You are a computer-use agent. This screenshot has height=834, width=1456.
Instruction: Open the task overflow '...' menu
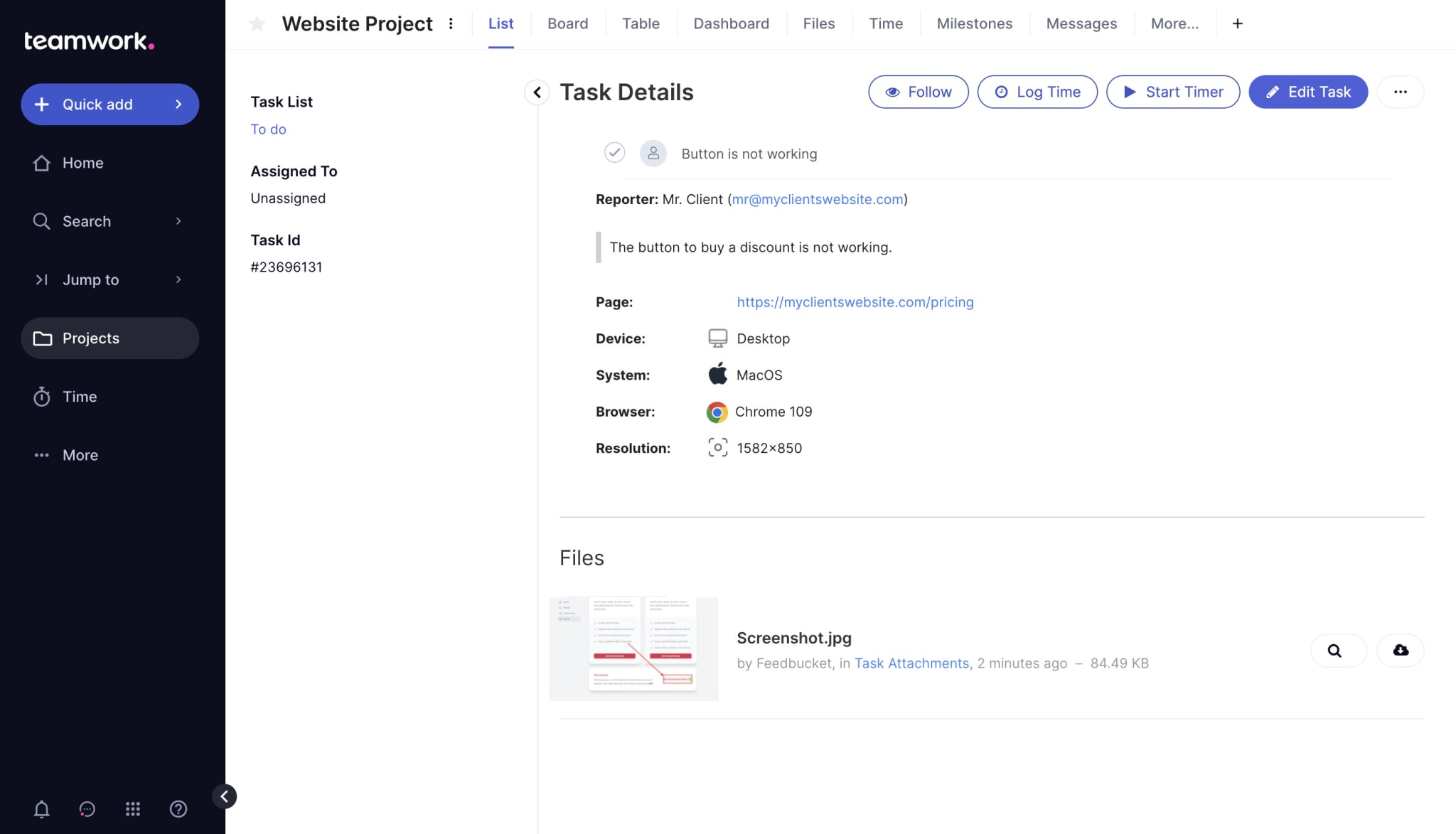(1400, 92)
